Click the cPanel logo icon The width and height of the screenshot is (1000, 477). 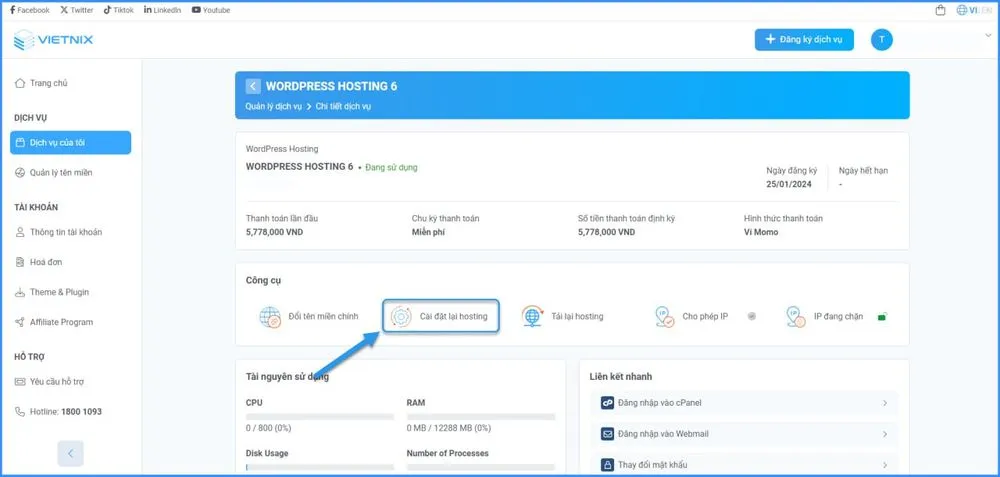point(607,403)
